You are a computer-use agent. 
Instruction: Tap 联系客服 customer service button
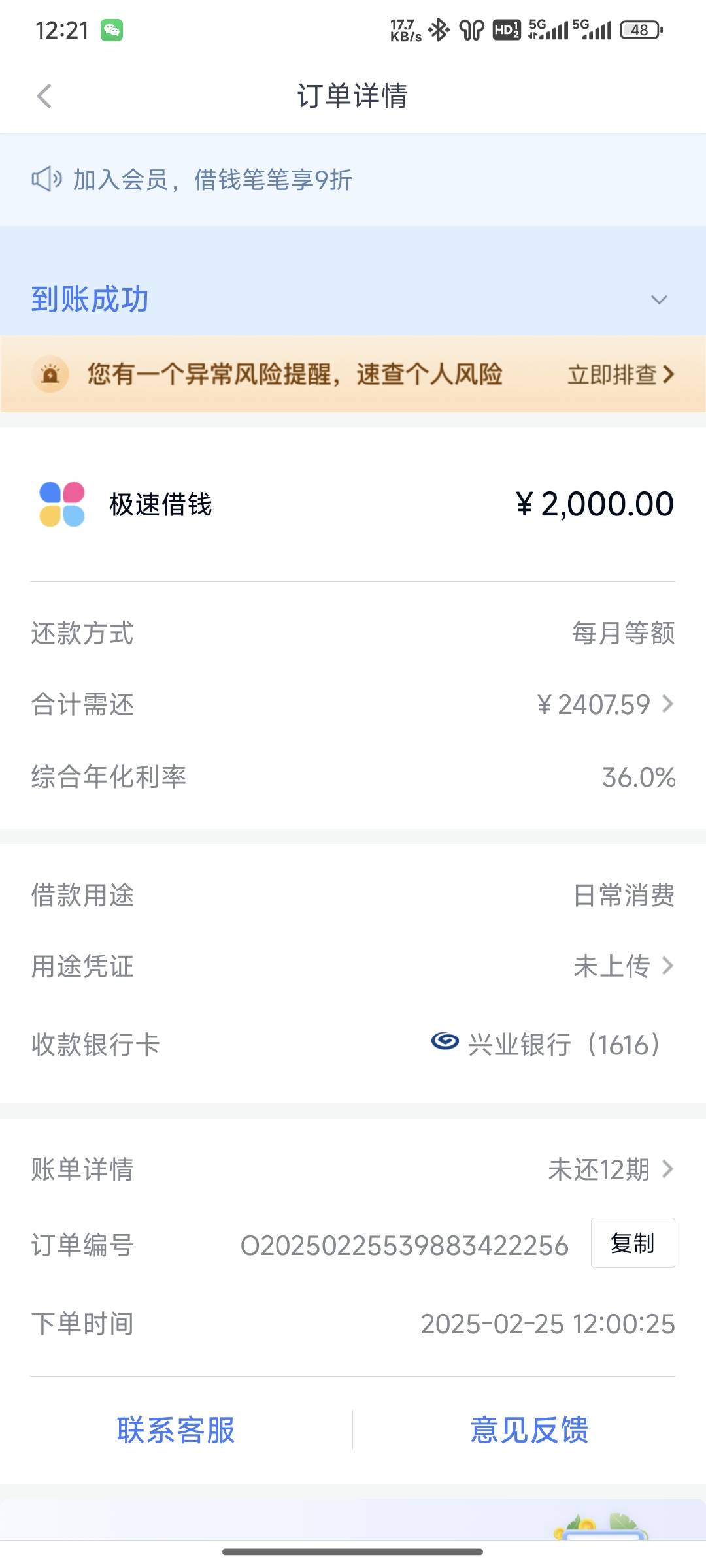tap(176, 1429)
